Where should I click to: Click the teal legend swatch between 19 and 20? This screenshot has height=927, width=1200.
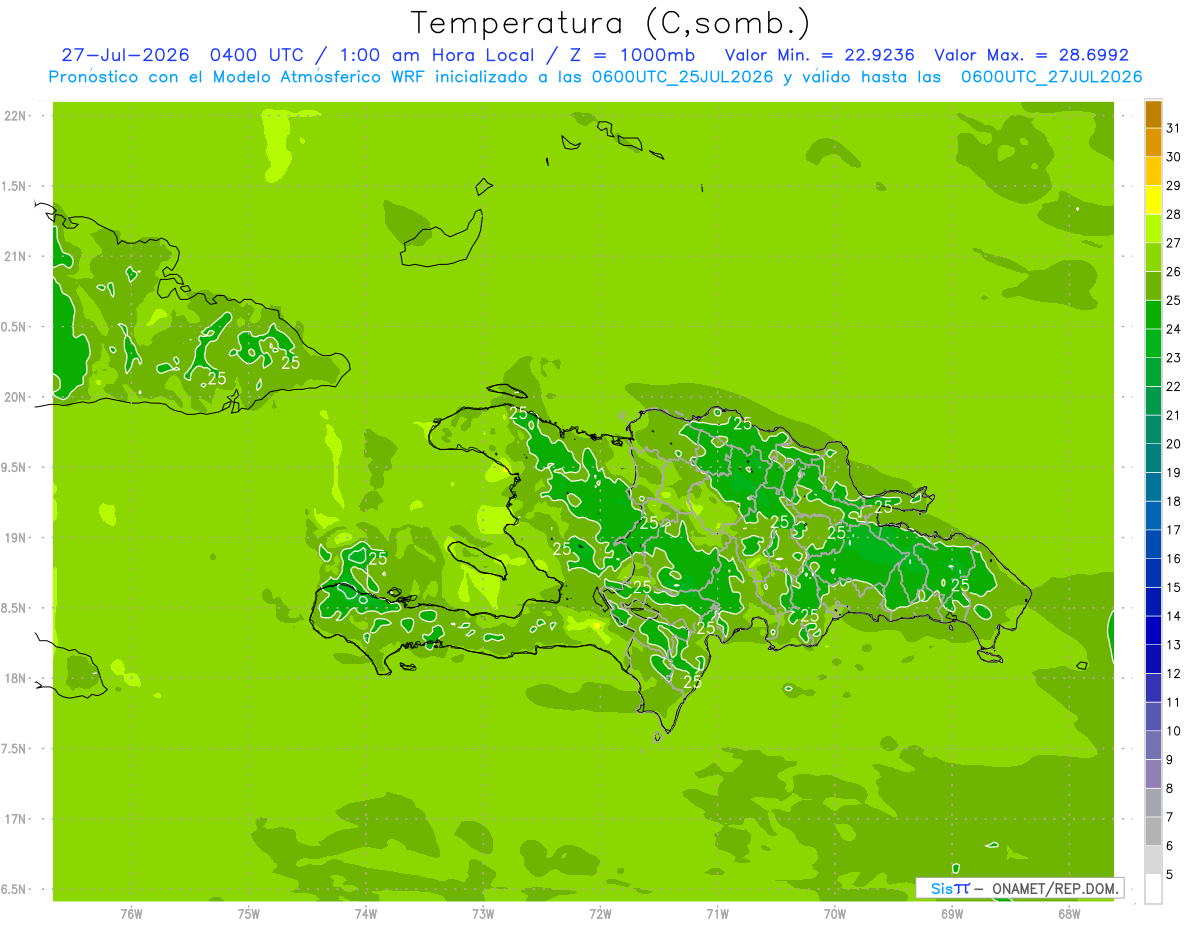(x=1153, y=459)
